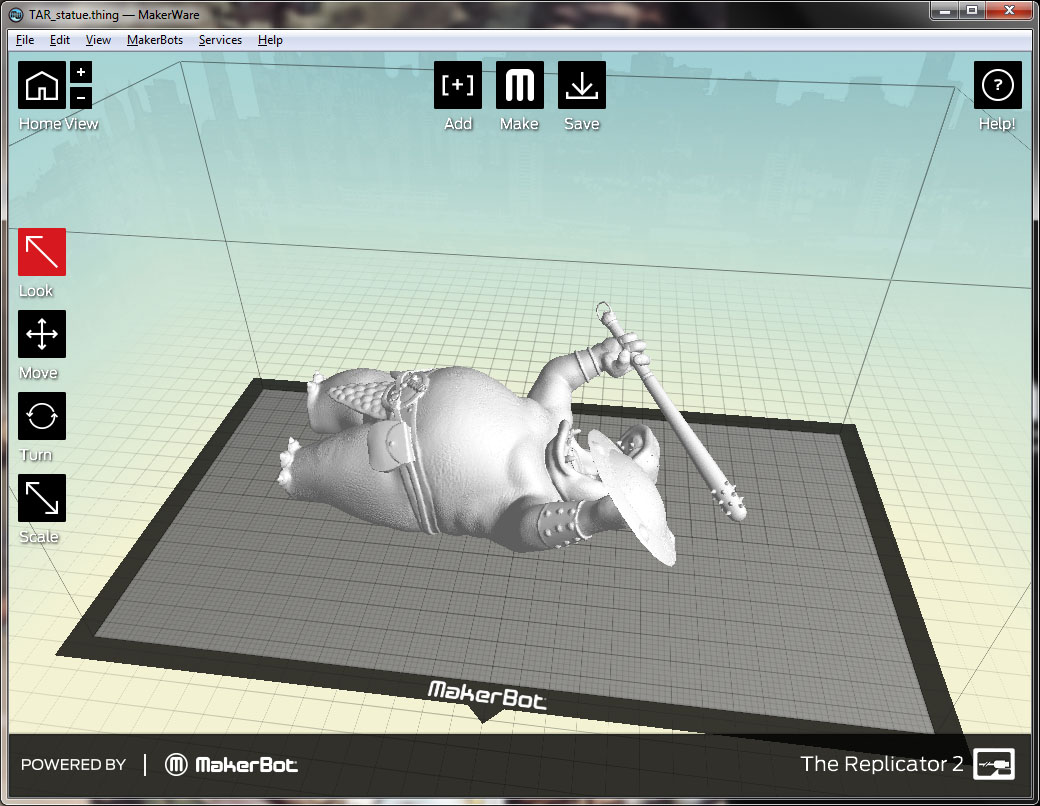The height and width of the screenshot is (806, 1040).
Task: Expand the View menu
Action: pos(98,40)
